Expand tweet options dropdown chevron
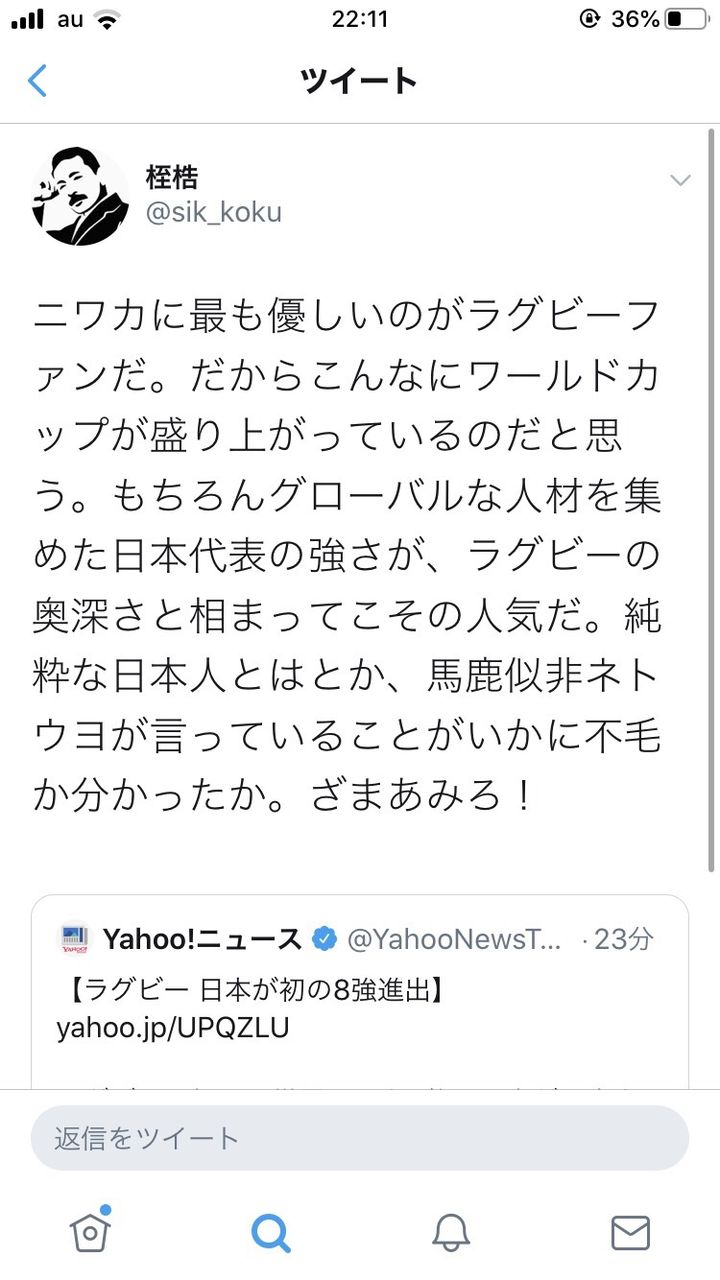This screenshot has width=720, height=1280. [680, 181]
